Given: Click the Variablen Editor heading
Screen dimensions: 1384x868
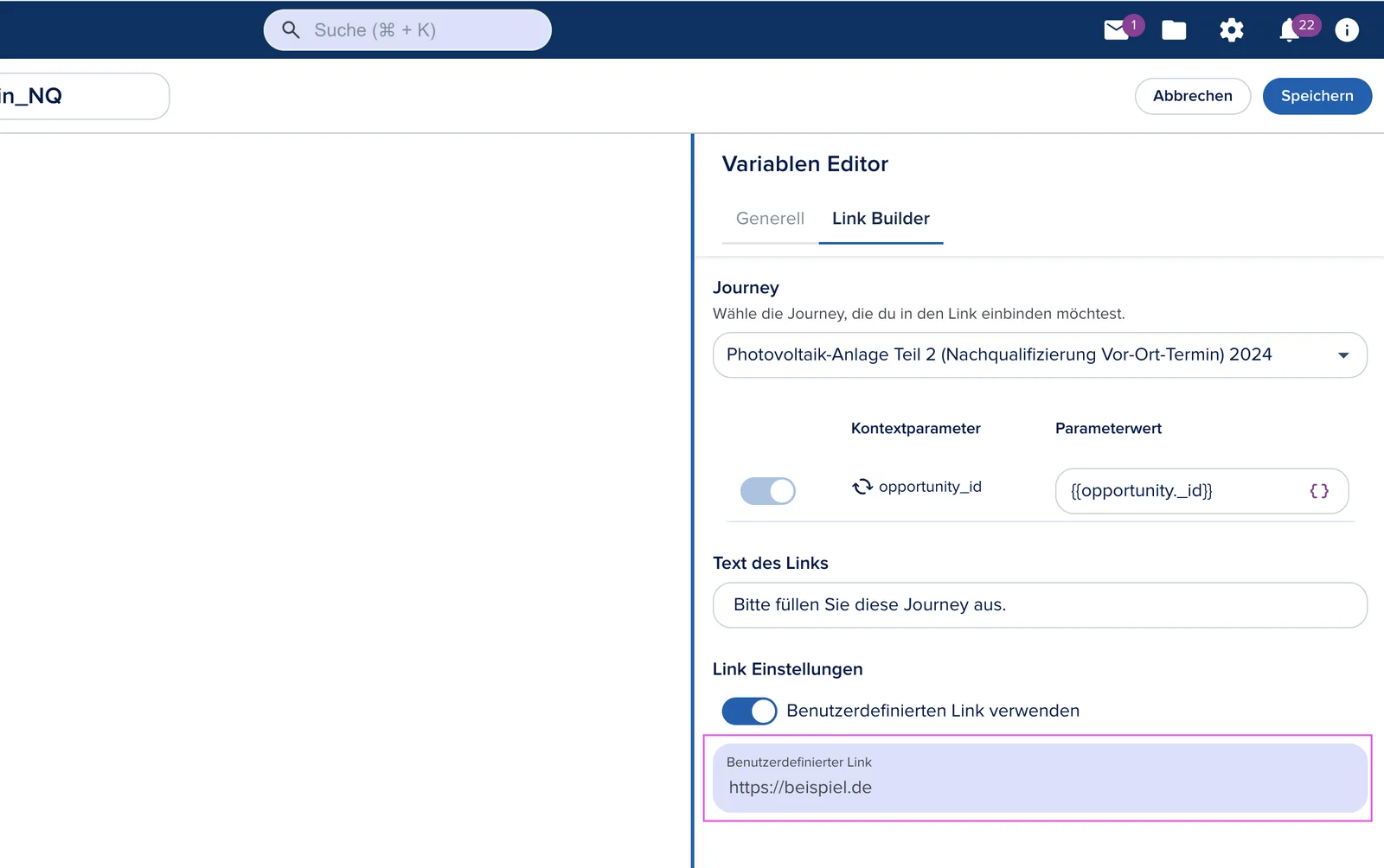Looking at the screenshot, I should (x=805, y=164).
